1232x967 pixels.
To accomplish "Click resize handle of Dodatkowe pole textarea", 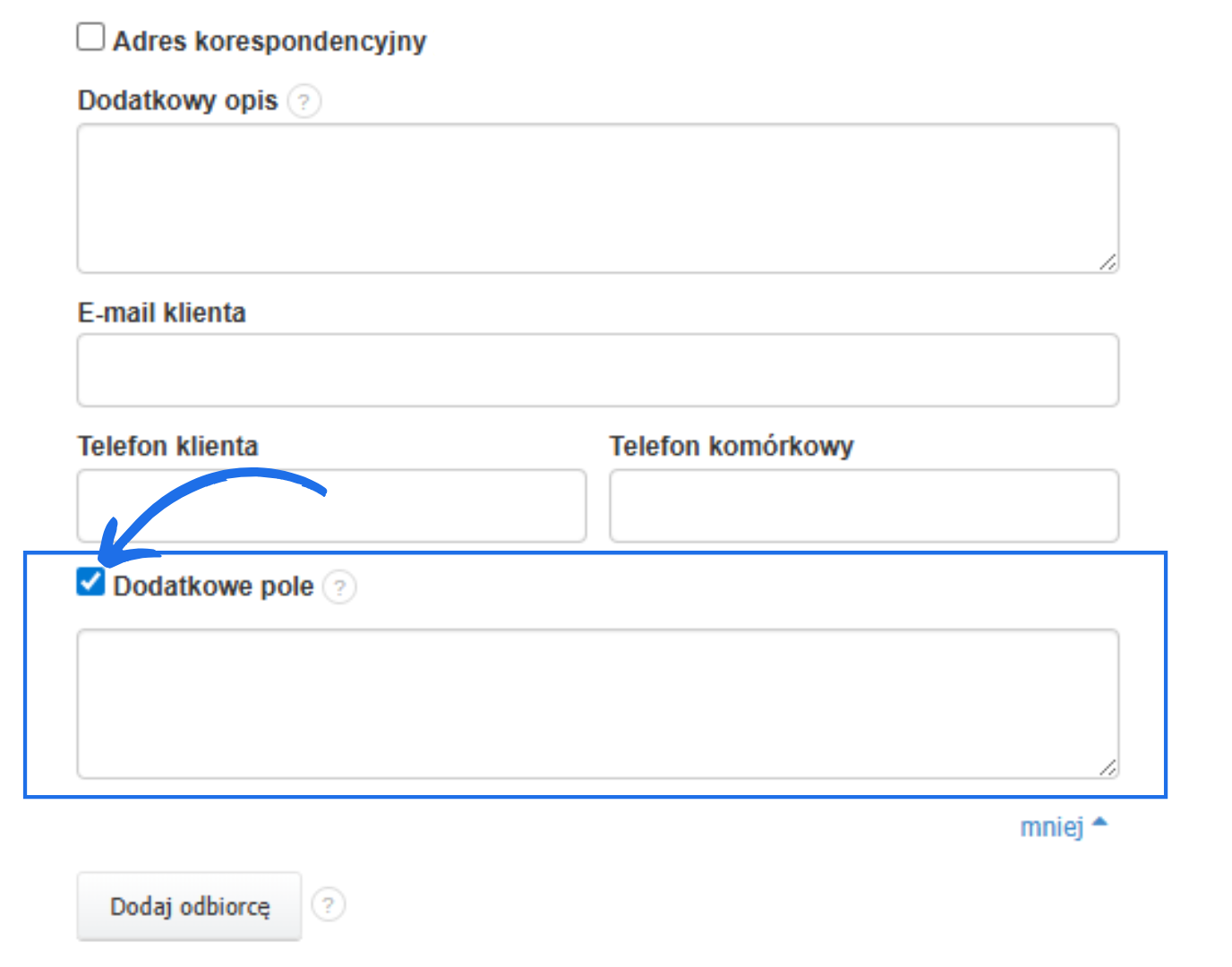I will coord(1108,767).
